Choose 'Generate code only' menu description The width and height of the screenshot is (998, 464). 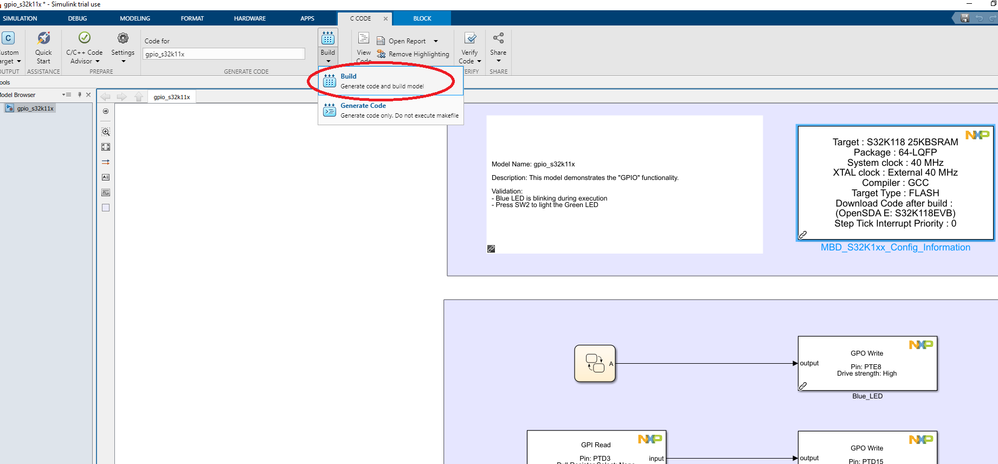(399, 116)
